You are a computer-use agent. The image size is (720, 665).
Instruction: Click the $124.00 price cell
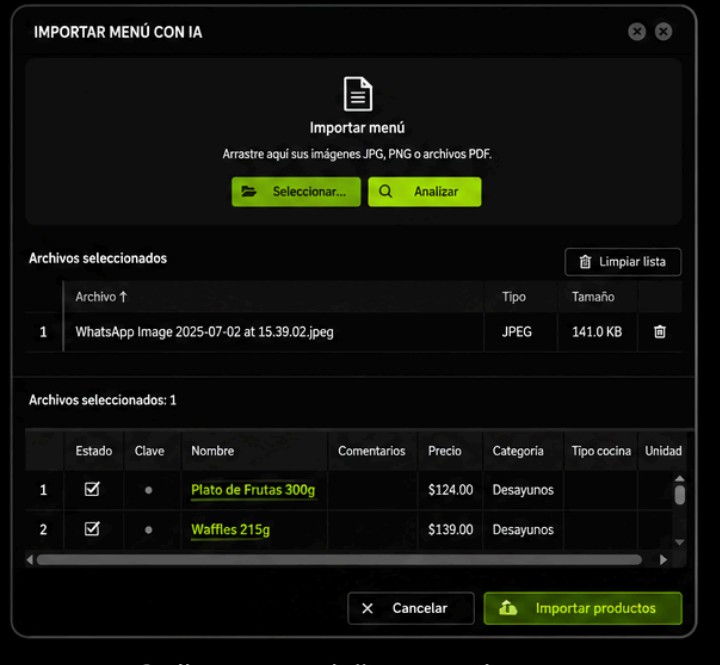click(x=450, y=490)
